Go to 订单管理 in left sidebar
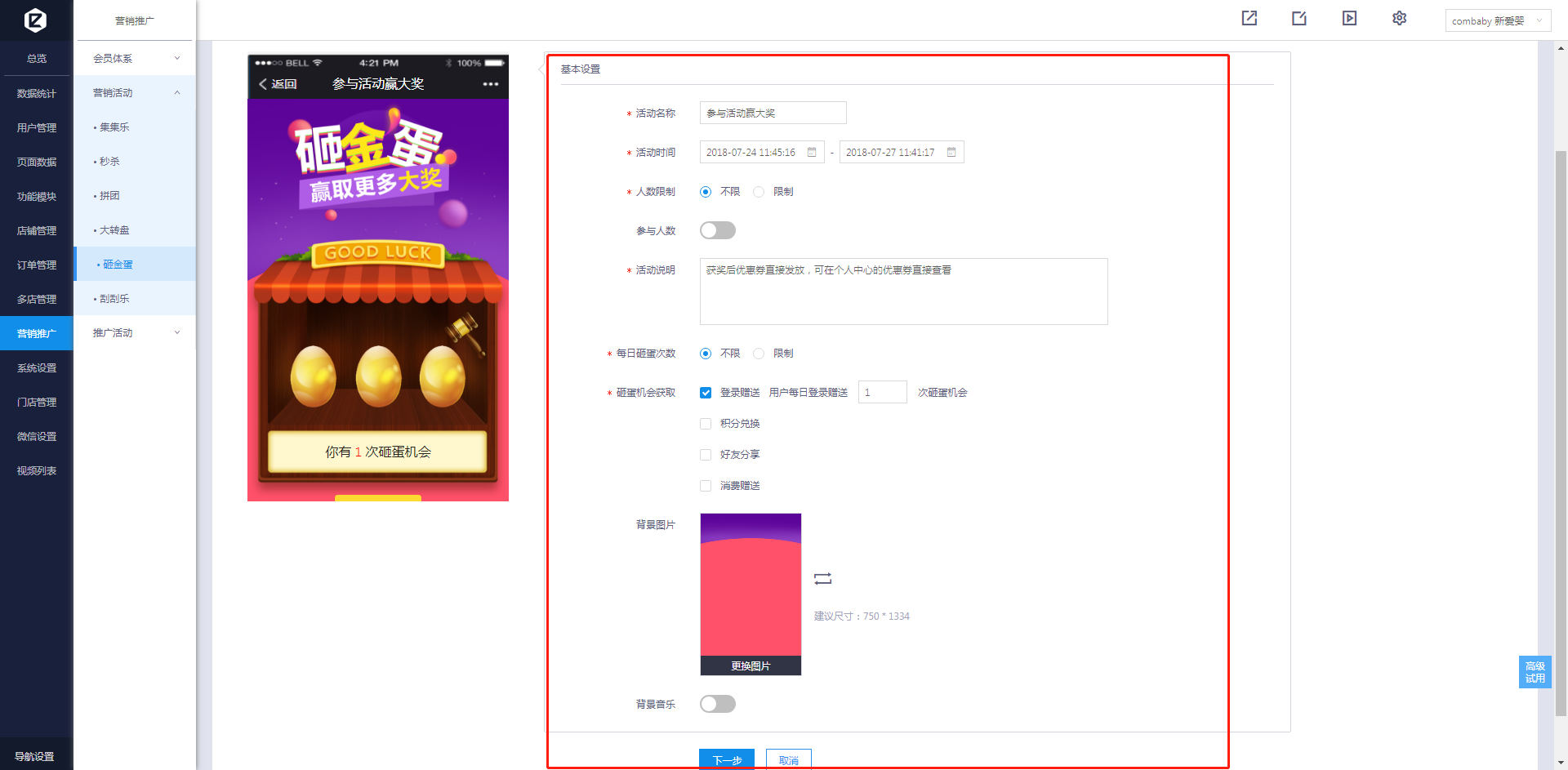The height and width of the screenshot is (770, 1568). pyautogui.click(x=37, y=265)
